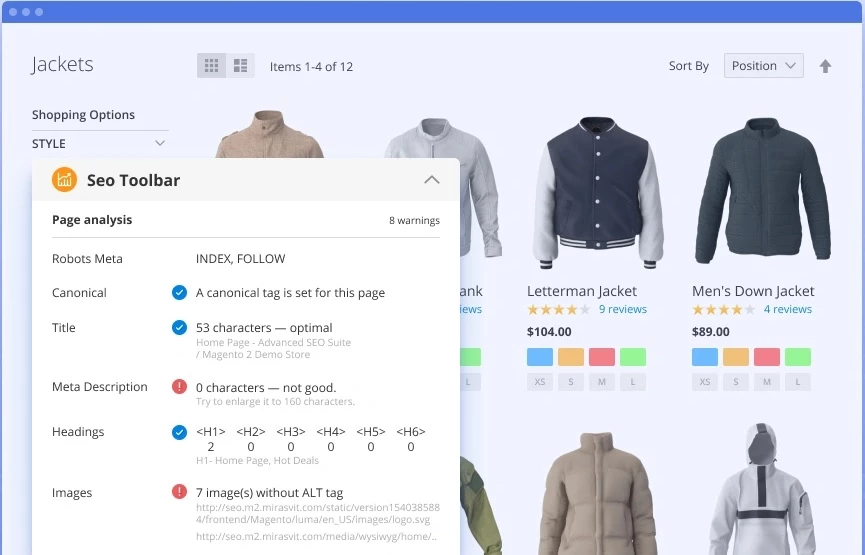The height and width of the screenshot is (555, 865).
Task: Click 'A canonical tag is set' text
Action: [290, 293]
